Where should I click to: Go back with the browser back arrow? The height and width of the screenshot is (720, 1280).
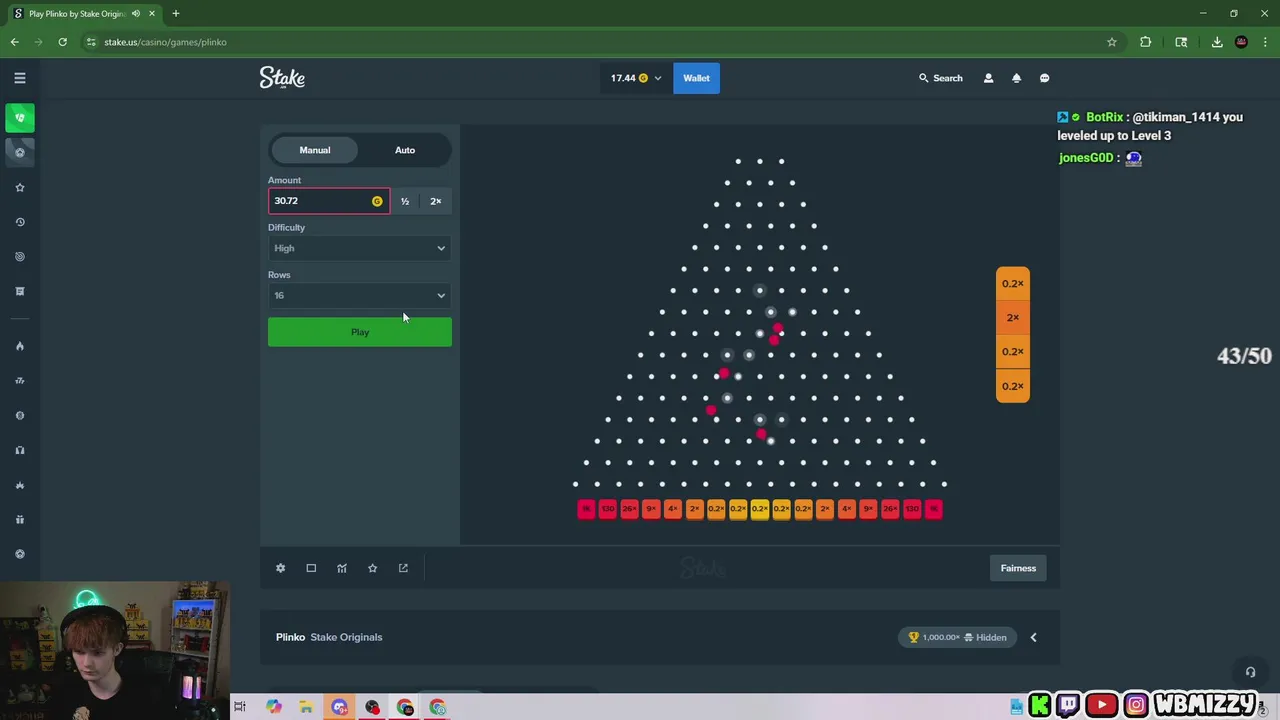click(x=15, y=42)
